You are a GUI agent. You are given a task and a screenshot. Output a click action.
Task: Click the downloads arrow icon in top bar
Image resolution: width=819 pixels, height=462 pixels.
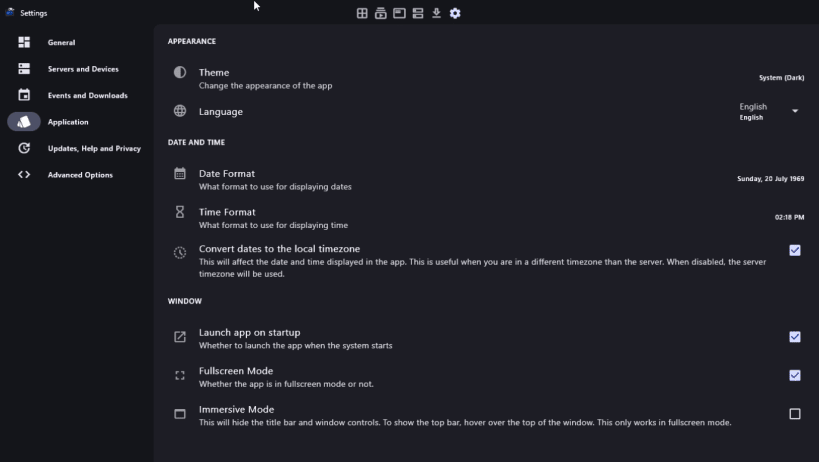(436, 13)
